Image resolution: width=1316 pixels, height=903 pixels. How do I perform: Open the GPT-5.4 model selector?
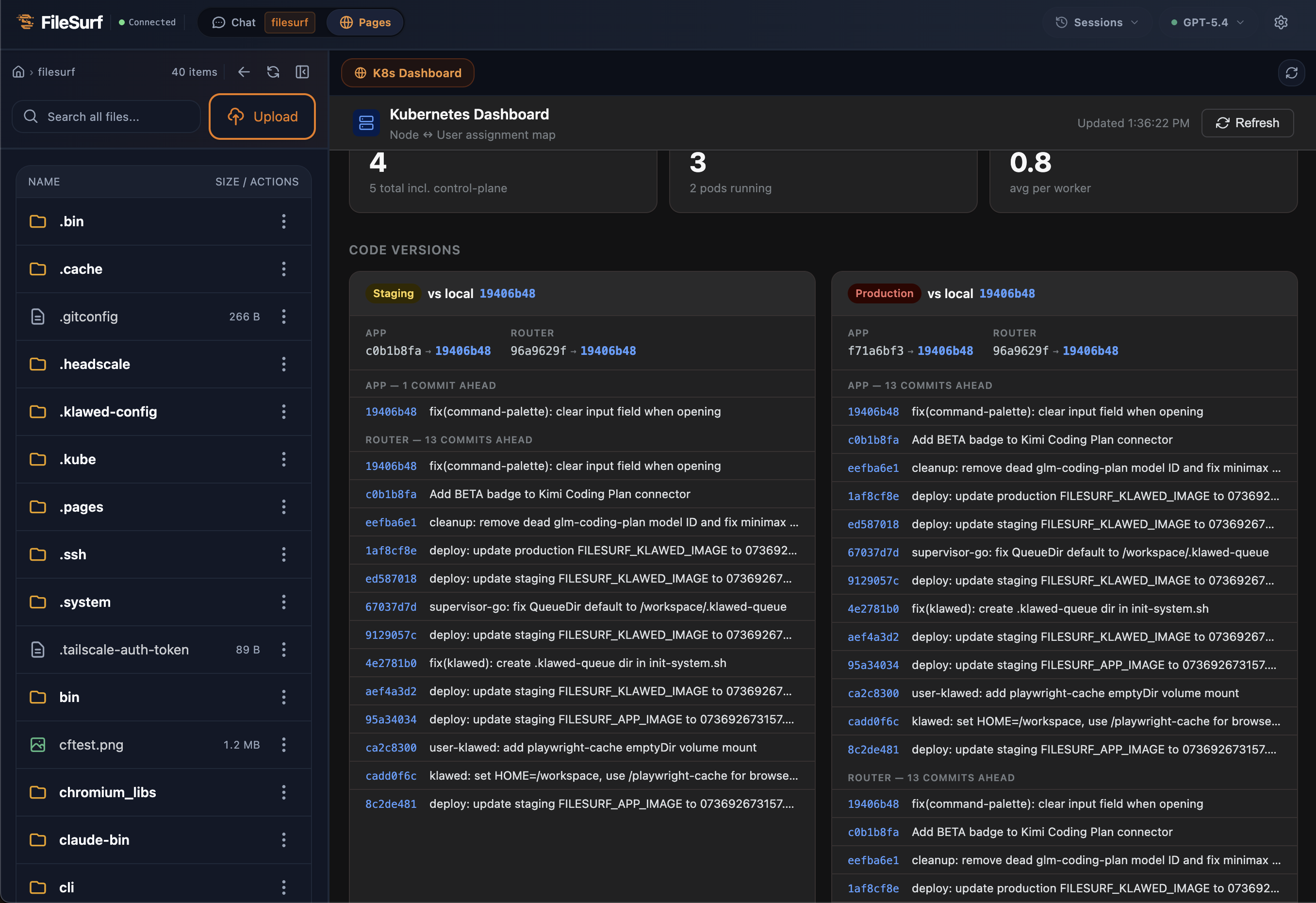point(1207,22)
